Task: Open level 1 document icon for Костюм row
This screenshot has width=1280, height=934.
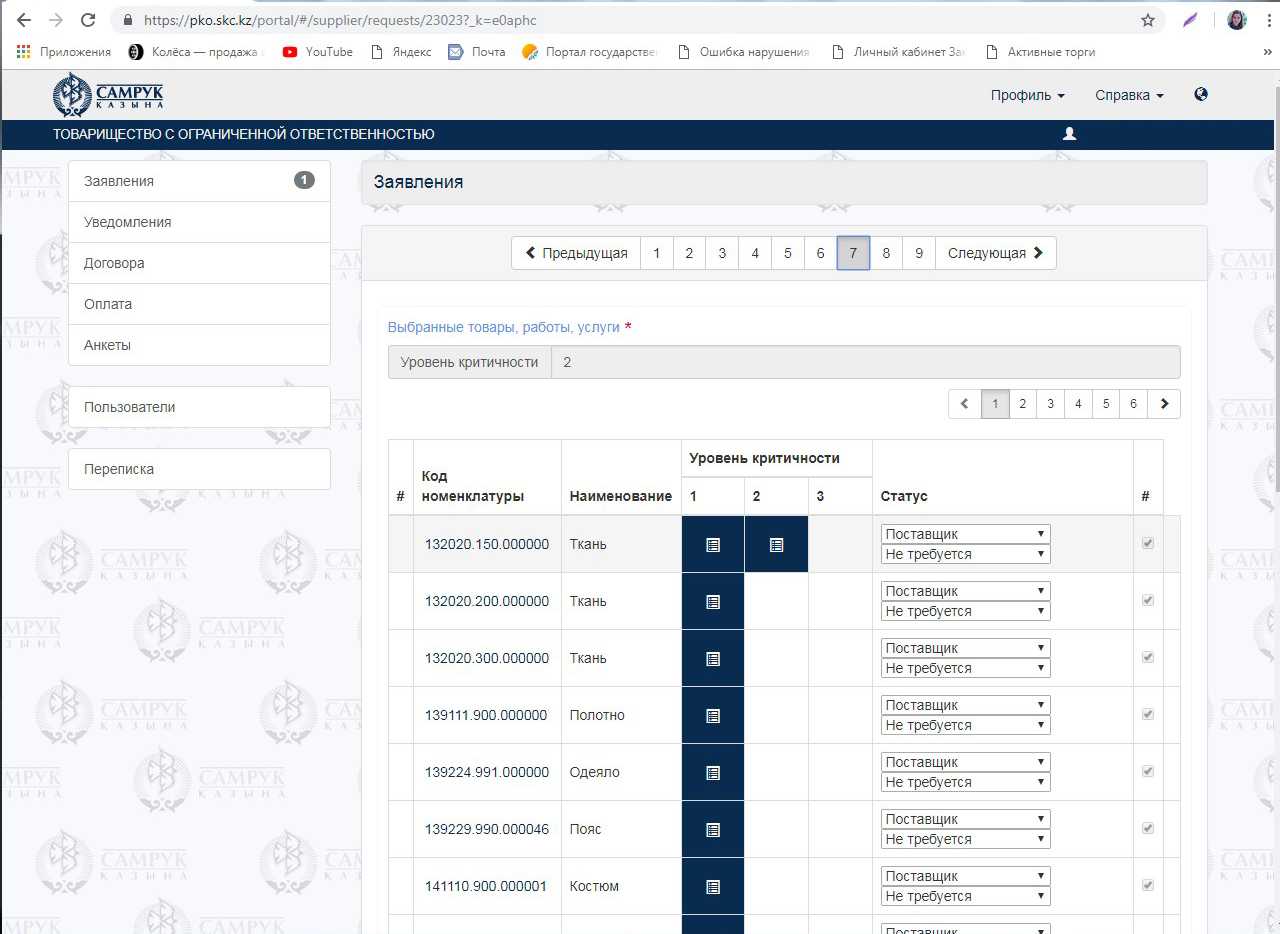Action: pyautogui.click(x=713, y=887)
